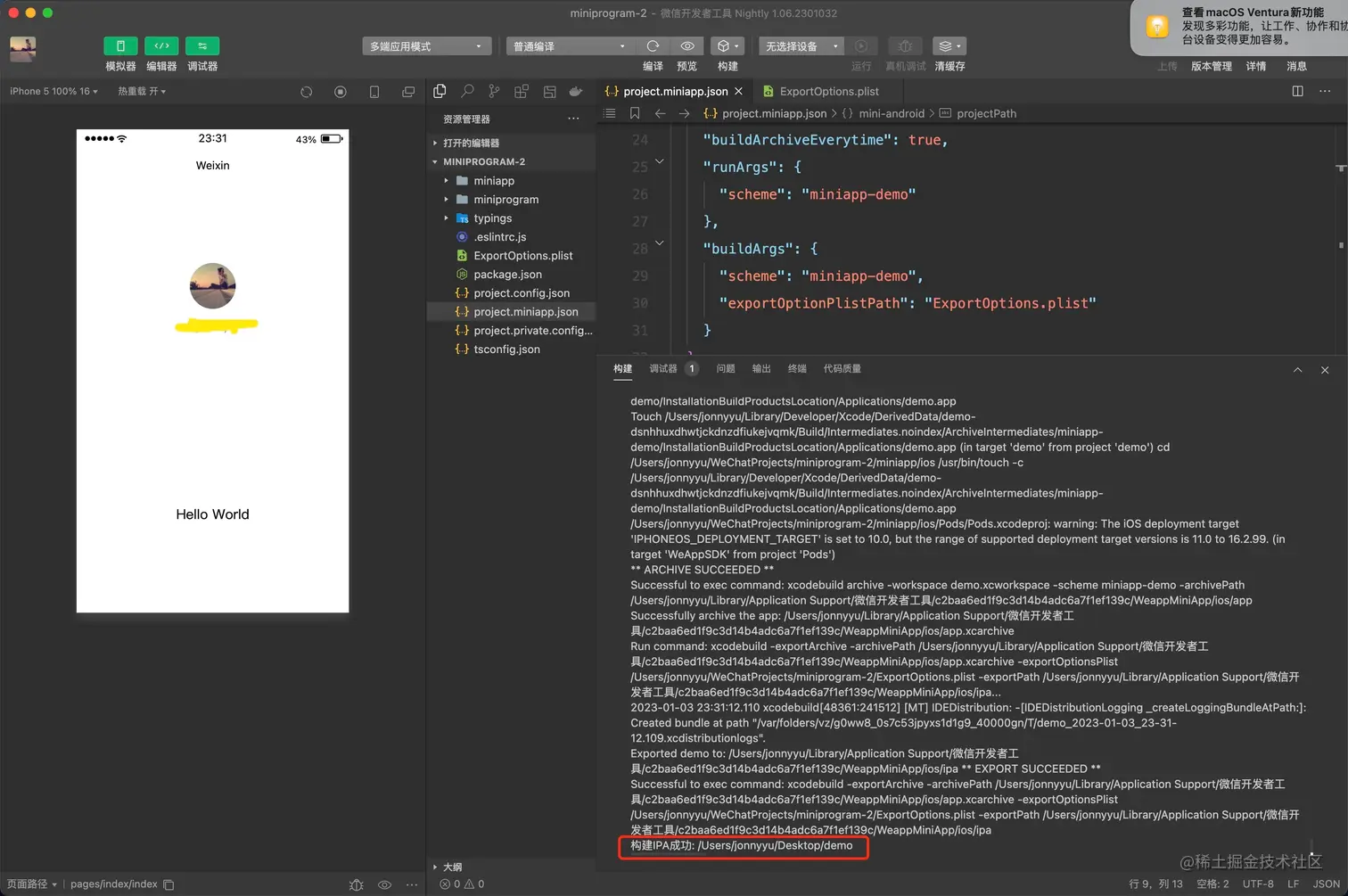Click the whale icon in the sidebar
This screenshot has height=896, width=1348.
point(576,91)
